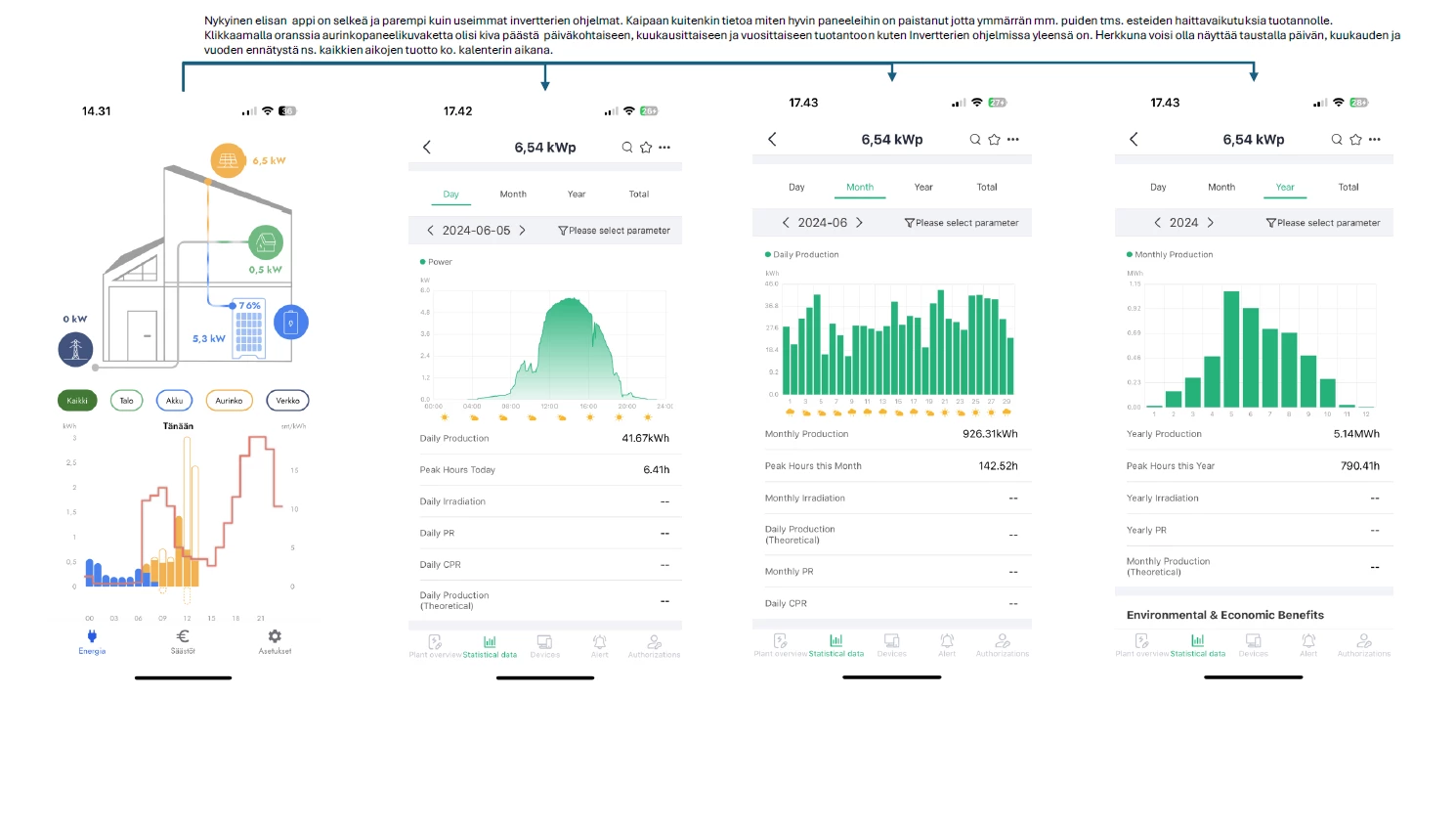Tap the 5.14MWh Yearly Production value
The image size is (1456, 825).
(1356, 434)
